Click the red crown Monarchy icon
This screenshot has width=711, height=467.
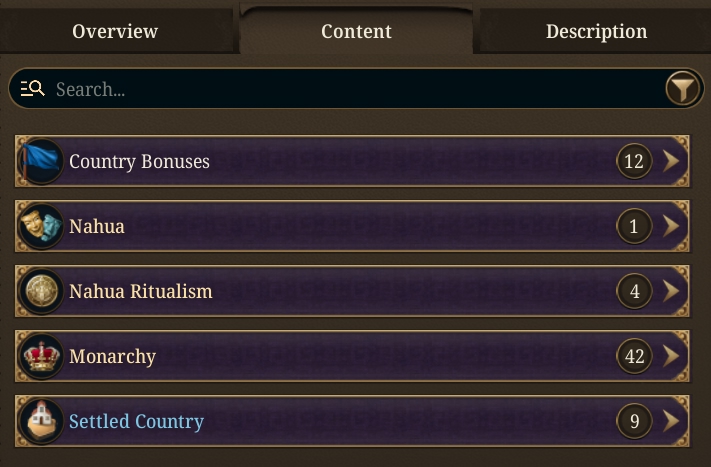tap(41, 356)
